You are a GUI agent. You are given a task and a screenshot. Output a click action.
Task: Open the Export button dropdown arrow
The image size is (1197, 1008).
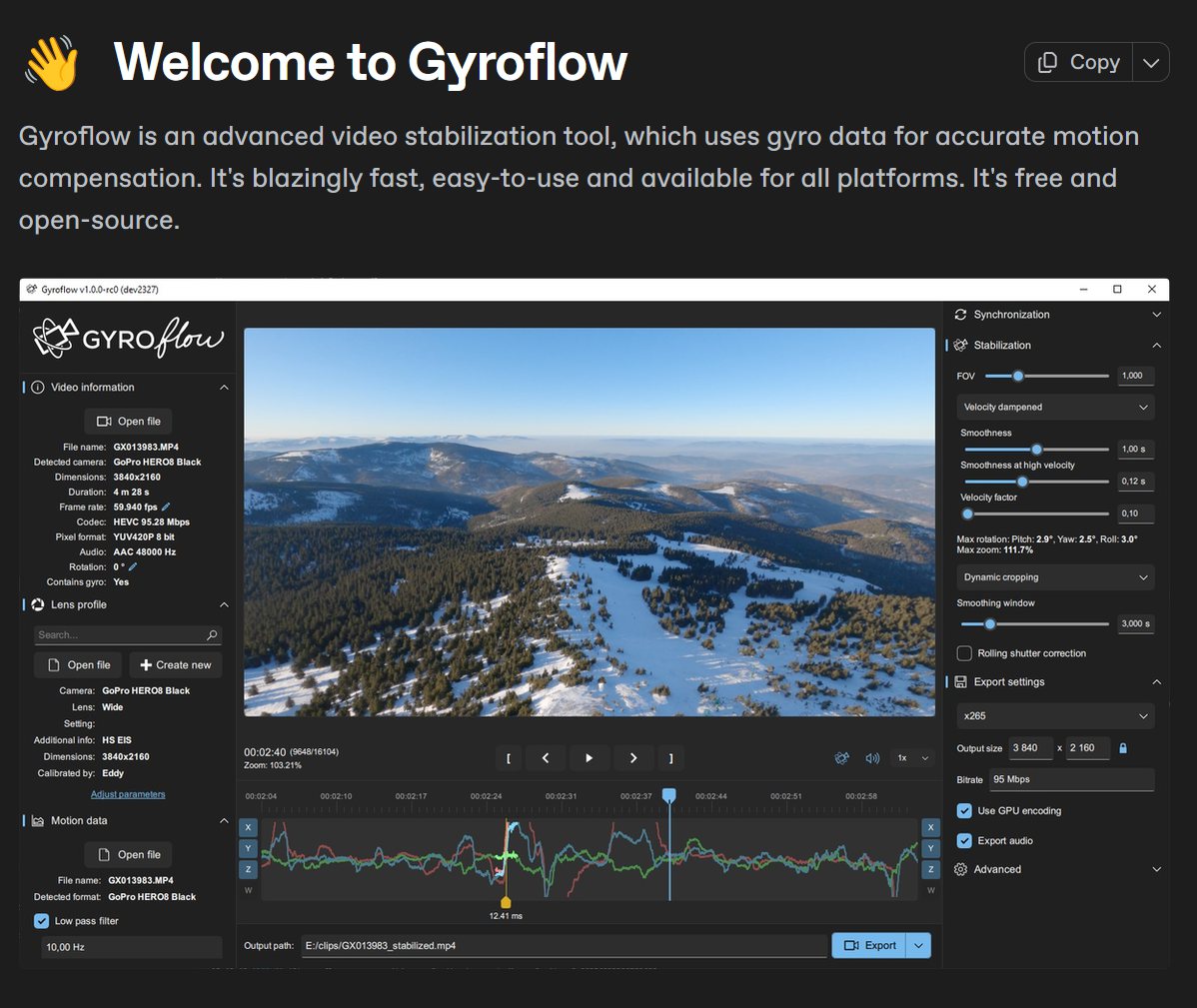click(x=918, y=945)
